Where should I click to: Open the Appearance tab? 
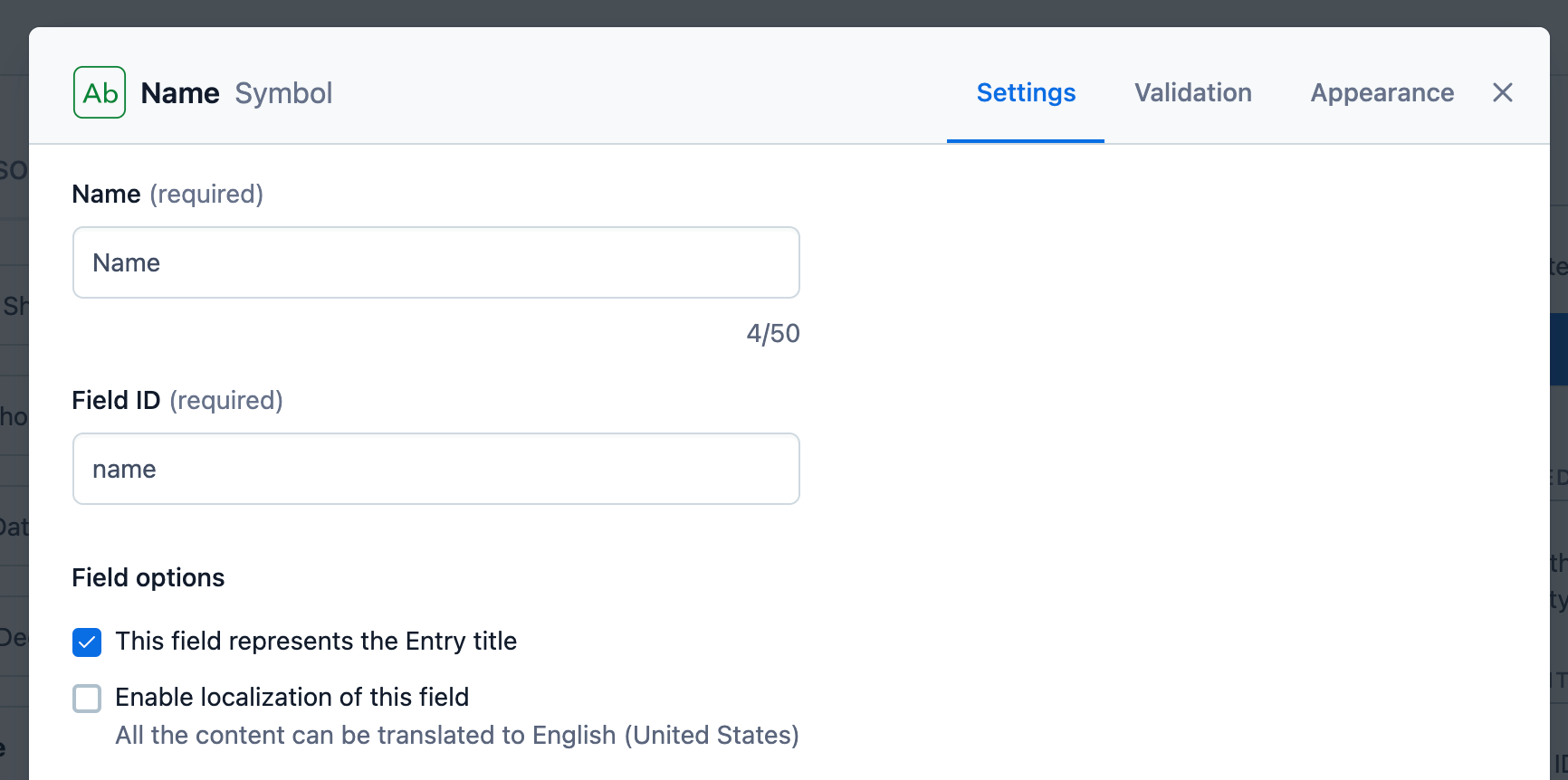point(1382,92)
